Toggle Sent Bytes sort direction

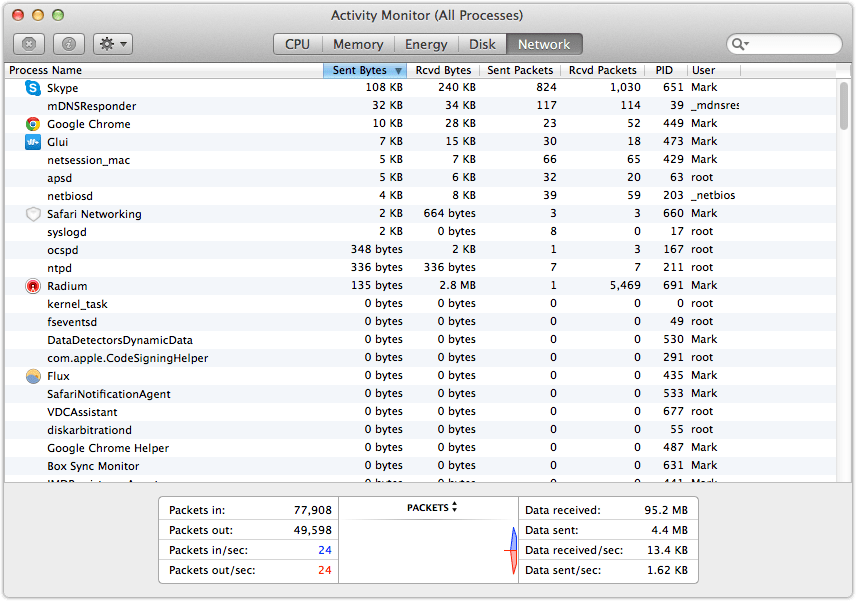[365, 70]
